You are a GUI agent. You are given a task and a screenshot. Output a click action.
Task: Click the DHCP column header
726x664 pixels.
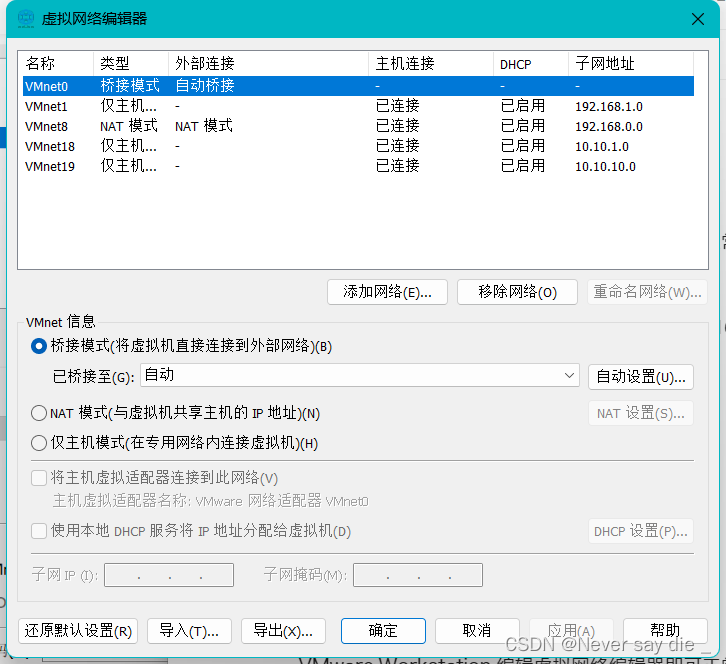tap(531, 63)
